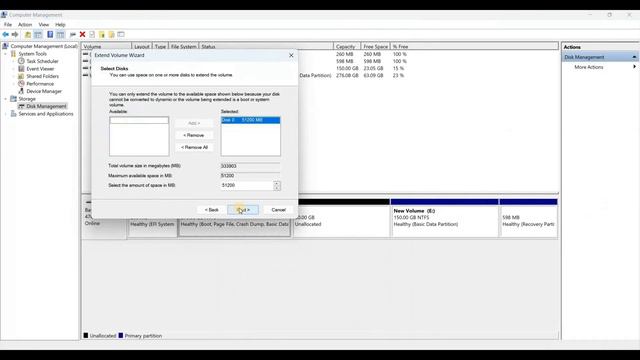
Task: Click Next in Extend Volume Wizard
Action: click(243, 210)
